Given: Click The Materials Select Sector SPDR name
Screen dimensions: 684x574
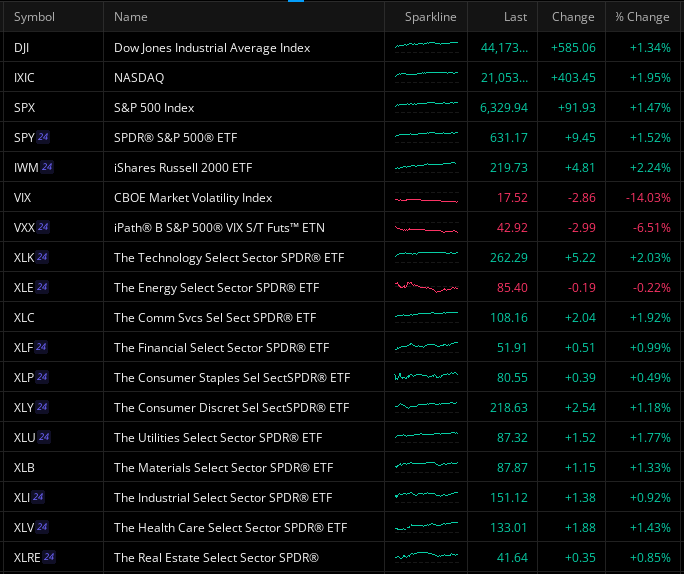Looking at the screenshot, I should click(223, 468).
